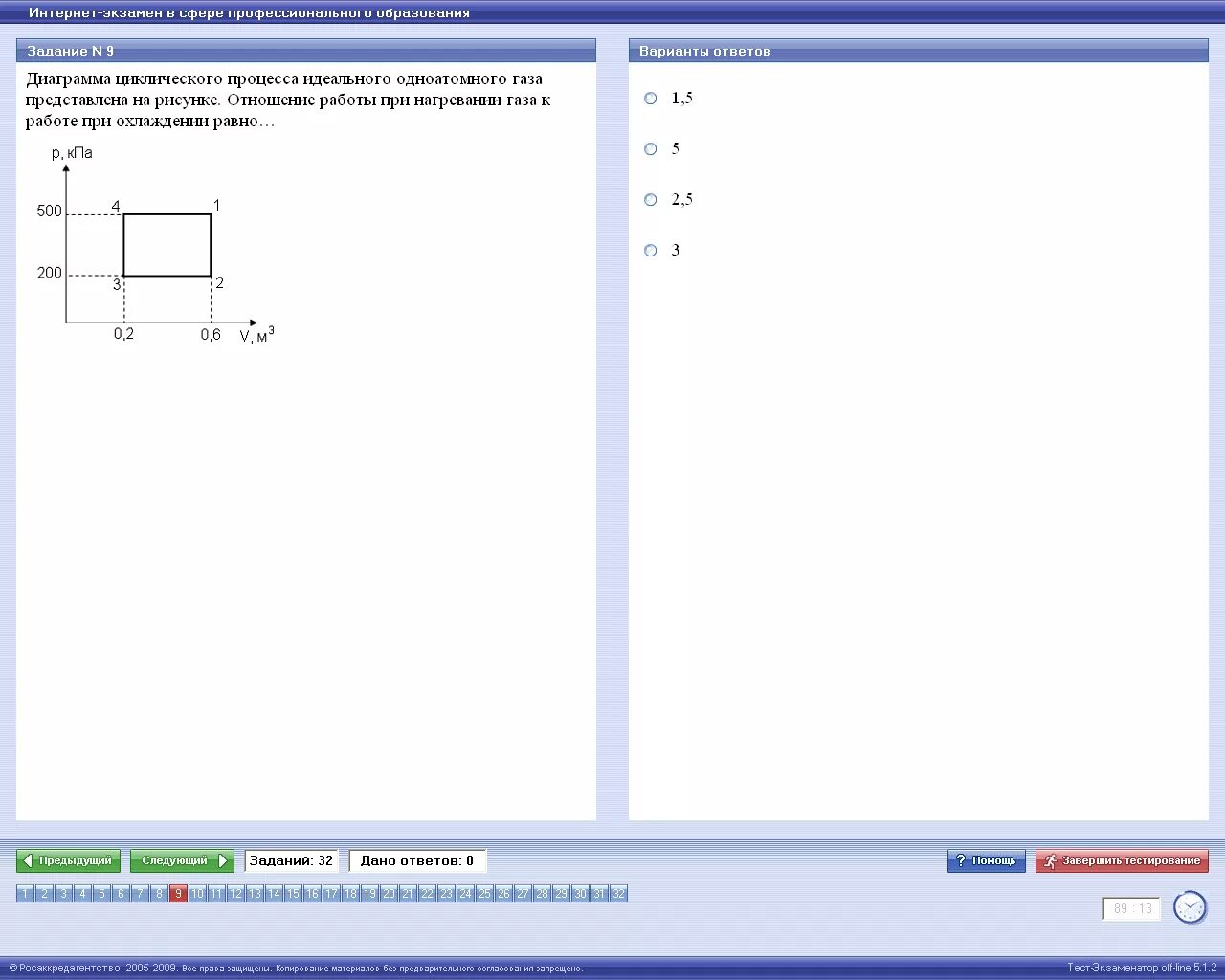Jump to question 24 in navigator
The width and height of the screenshot is (1225, 980).
pyautogui.click(x=465, y=894)
